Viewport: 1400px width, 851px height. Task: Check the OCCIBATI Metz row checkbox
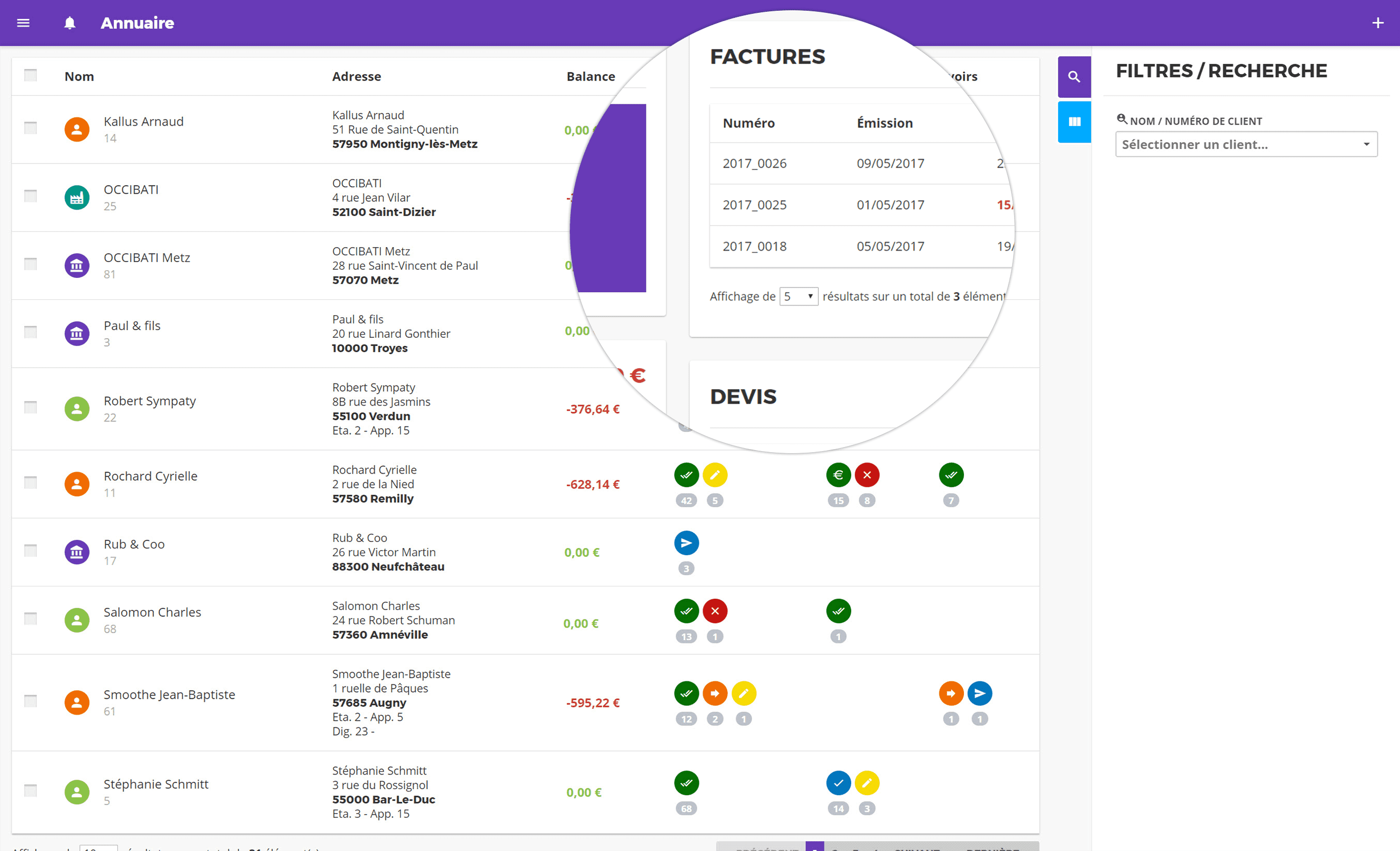pyautogui.click(x=31, y=264)
